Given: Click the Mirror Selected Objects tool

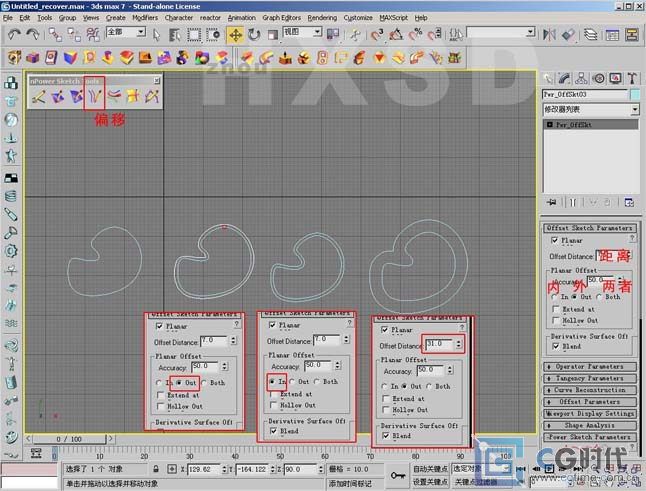Looking at the screenshot, I should click(549, 35).
